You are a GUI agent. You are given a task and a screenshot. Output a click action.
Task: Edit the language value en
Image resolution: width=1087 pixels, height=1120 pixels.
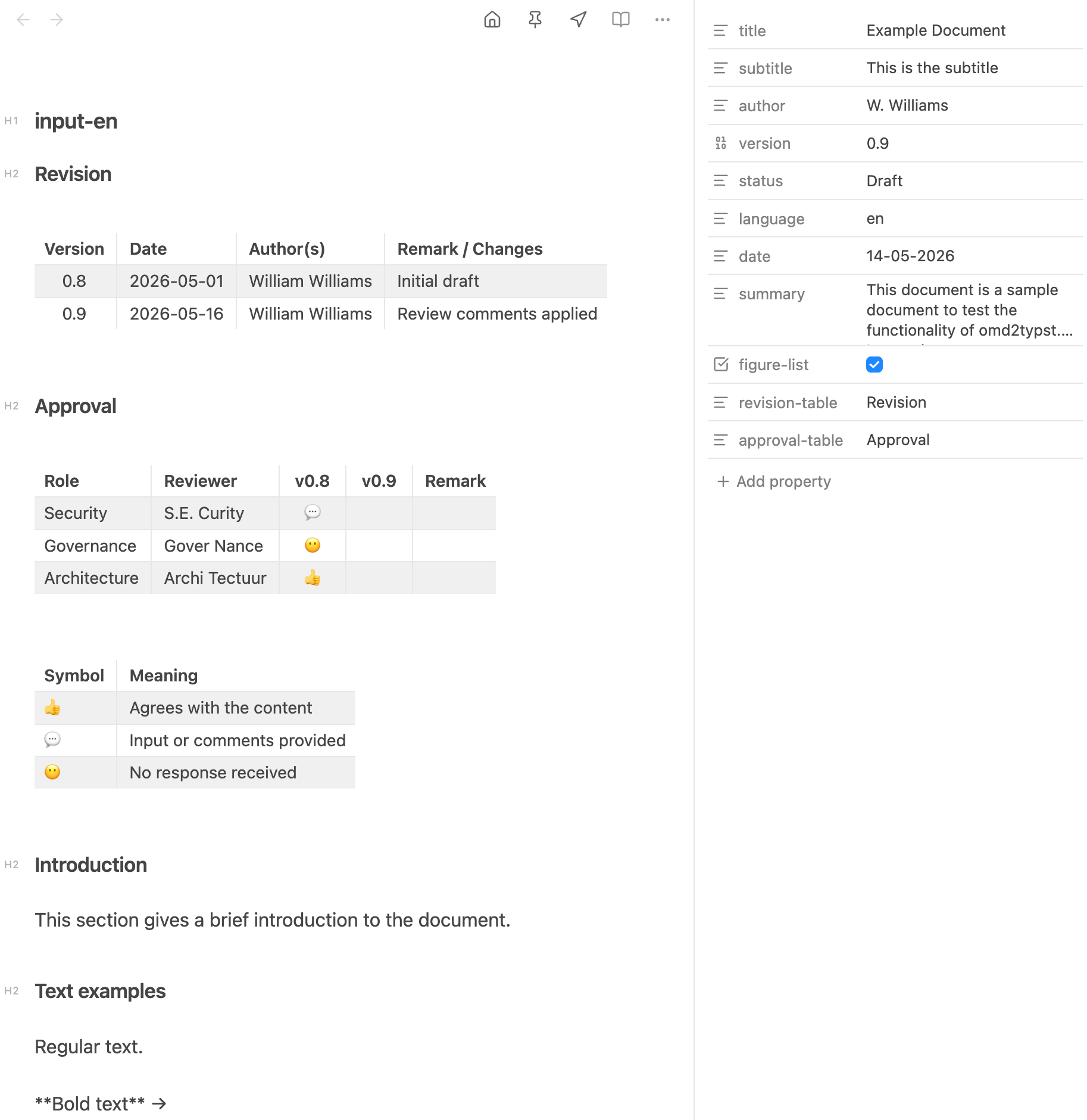(x=875, y=218)
